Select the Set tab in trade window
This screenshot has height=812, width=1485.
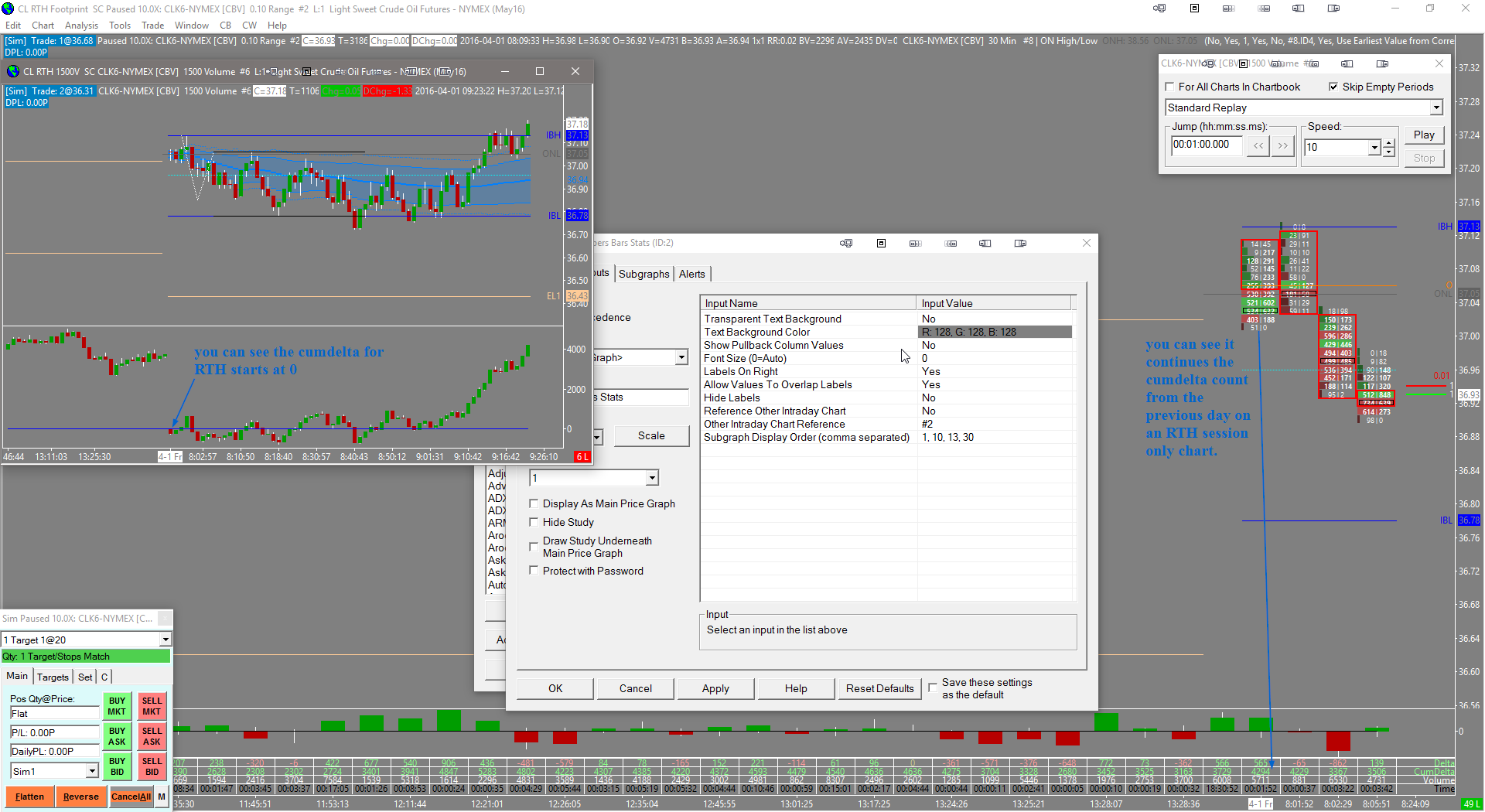coord(85,677)
